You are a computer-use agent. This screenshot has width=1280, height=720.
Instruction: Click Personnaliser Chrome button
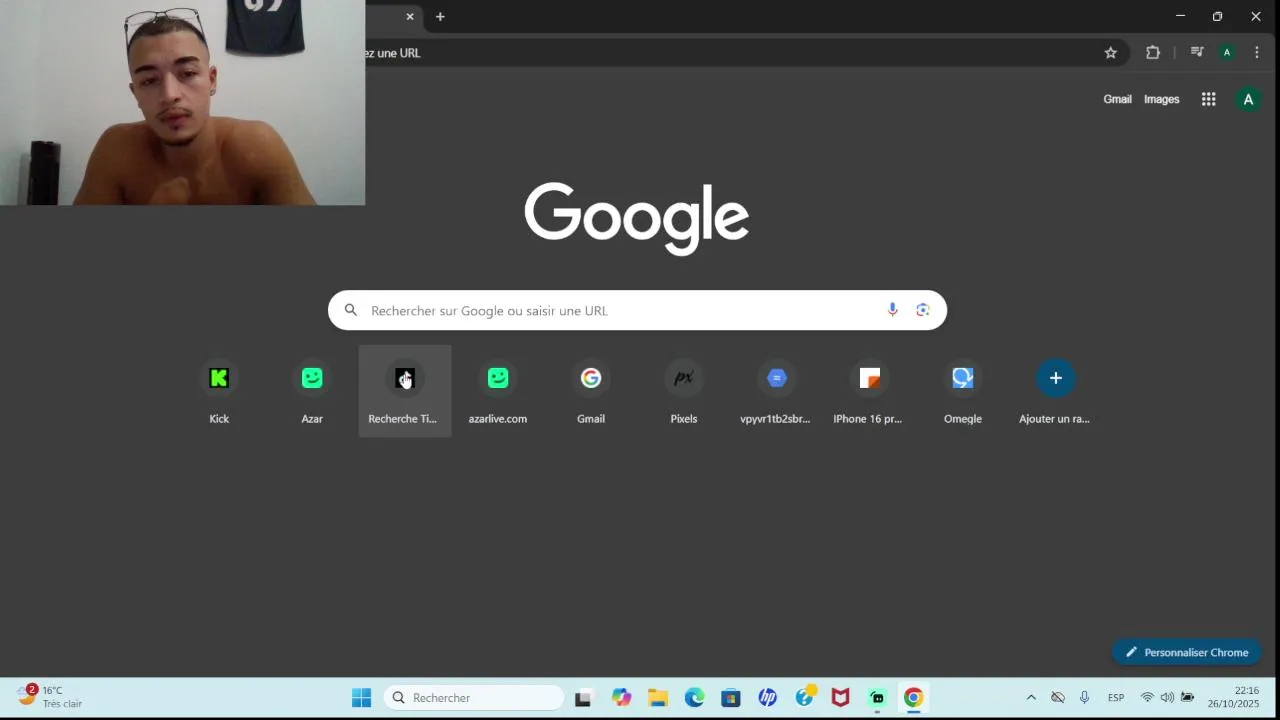tap(1187, 652)
